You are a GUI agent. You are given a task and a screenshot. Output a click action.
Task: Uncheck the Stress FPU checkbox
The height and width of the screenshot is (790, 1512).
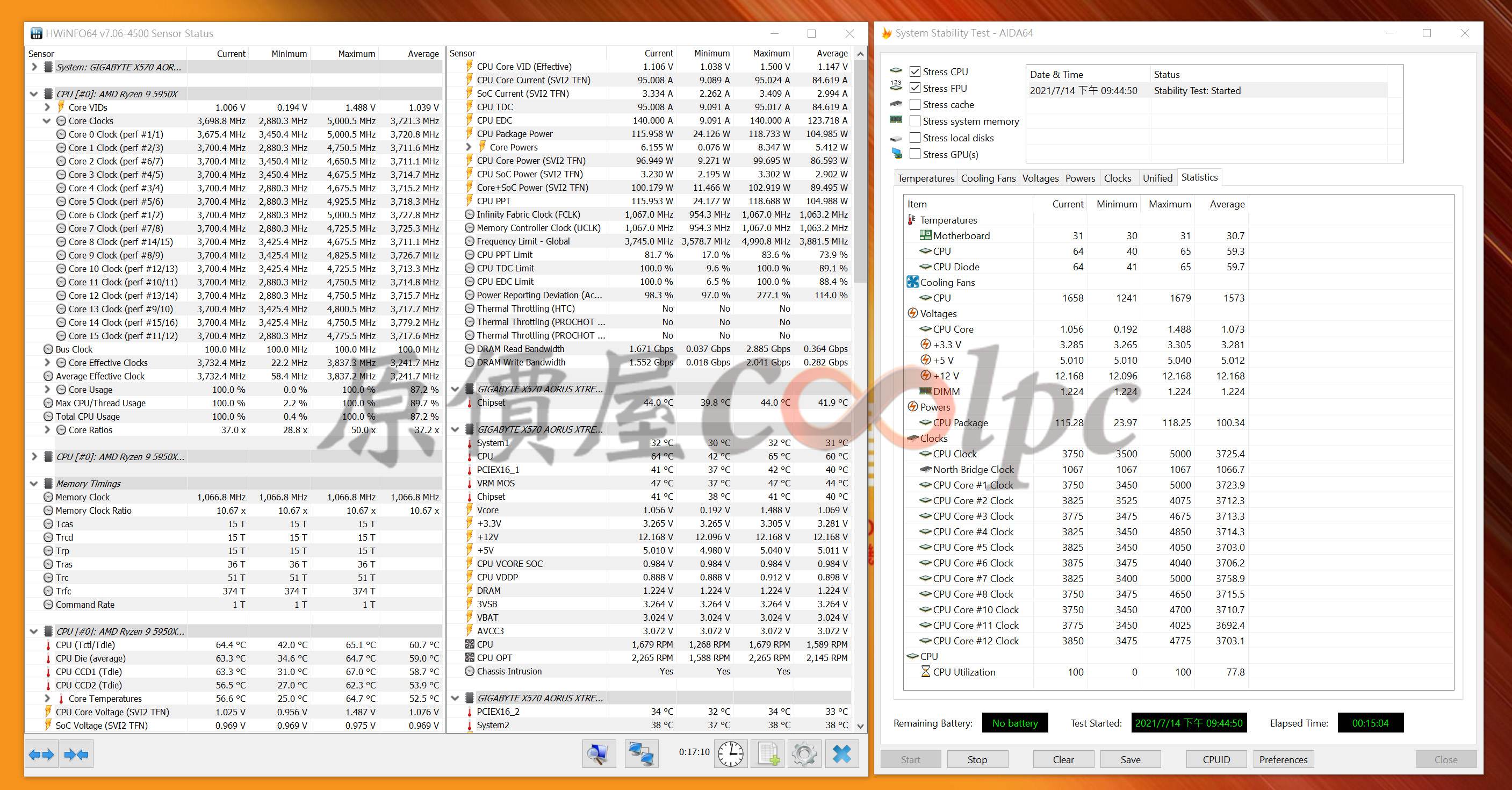click(915, 88)
